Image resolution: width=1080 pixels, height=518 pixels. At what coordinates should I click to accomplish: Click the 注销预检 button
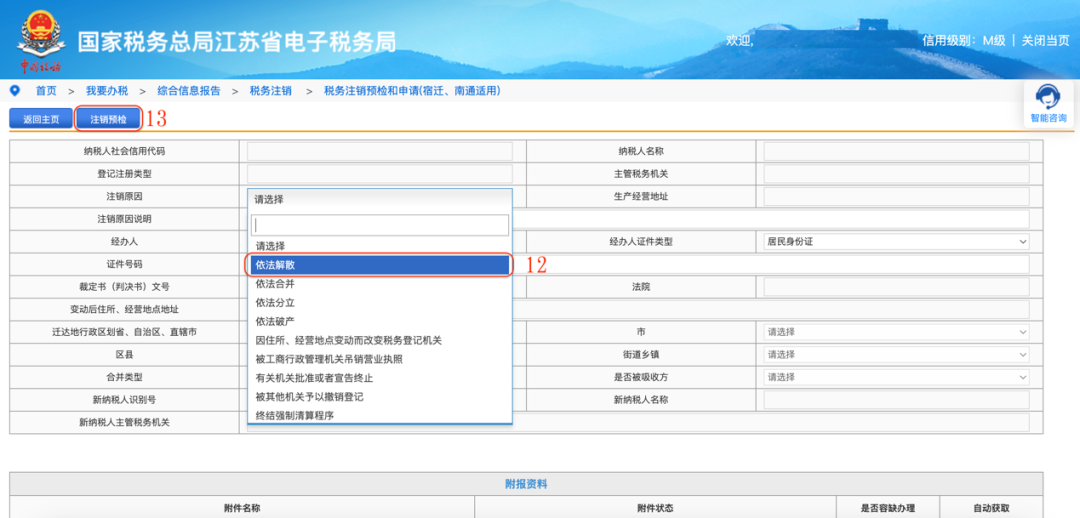[108, 119]
